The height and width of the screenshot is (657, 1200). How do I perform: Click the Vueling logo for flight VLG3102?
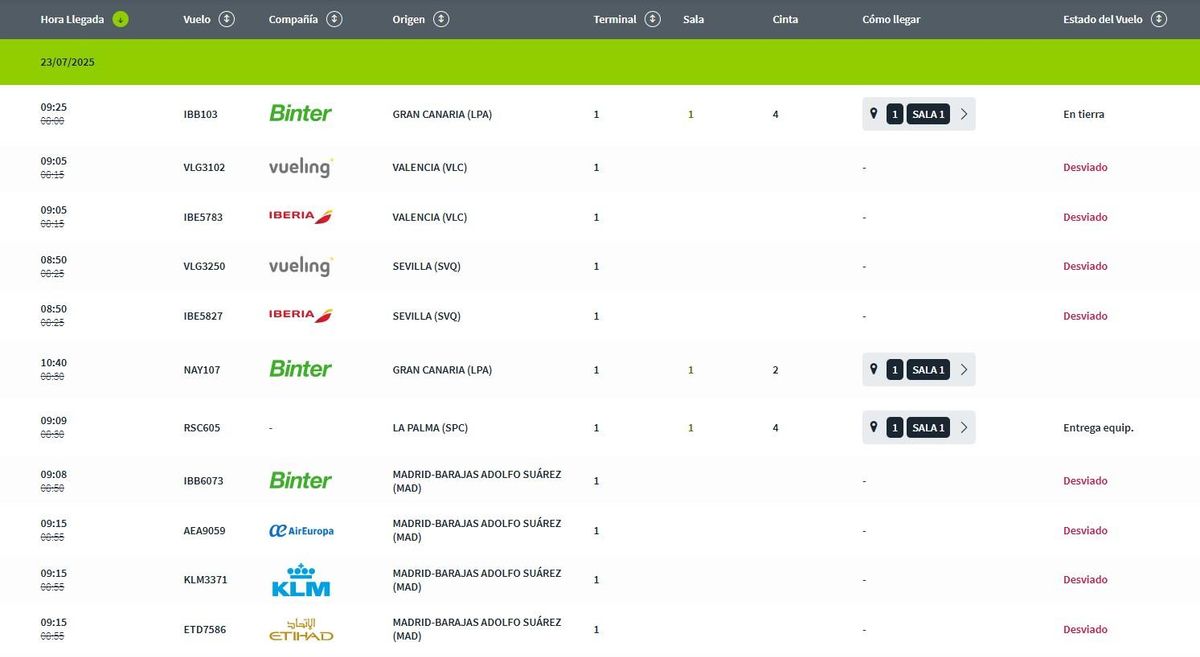click(301, 167)
